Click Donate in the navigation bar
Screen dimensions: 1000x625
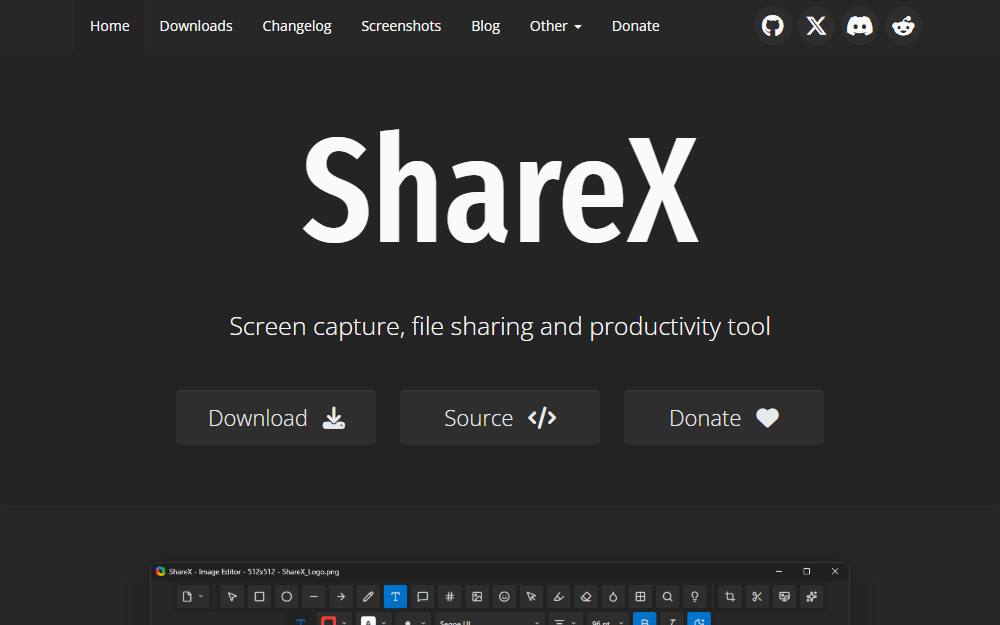(635, 26)
